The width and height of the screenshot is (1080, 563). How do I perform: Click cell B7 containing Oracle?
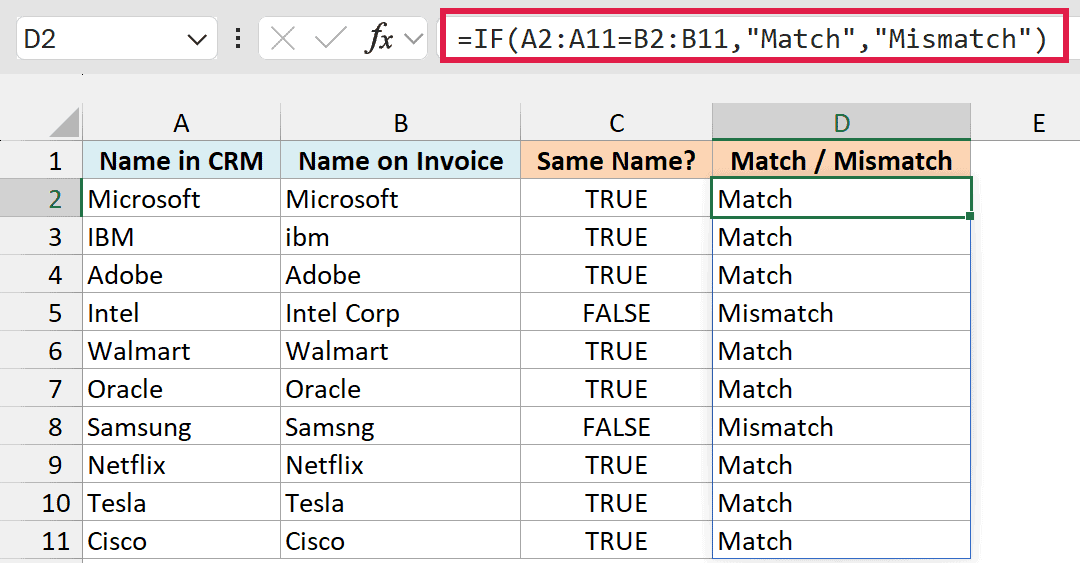click(x=400, y=388)
